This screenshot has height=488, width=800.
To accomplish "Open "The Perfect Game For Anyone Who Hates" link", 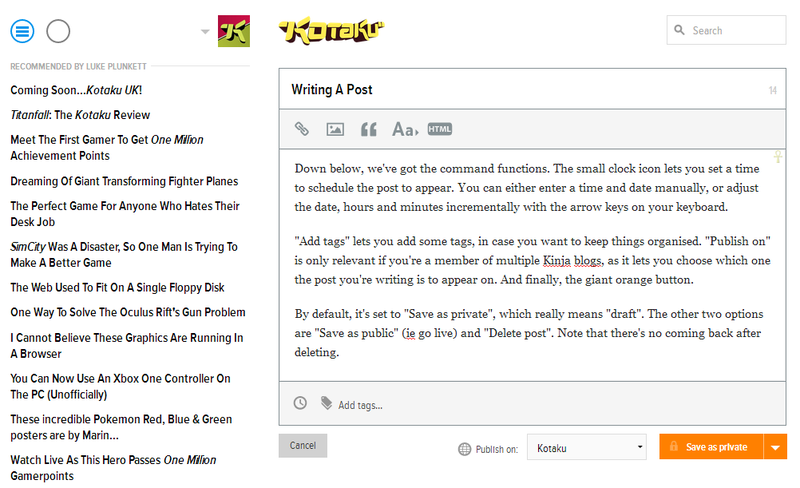I will tap(125, 214).
